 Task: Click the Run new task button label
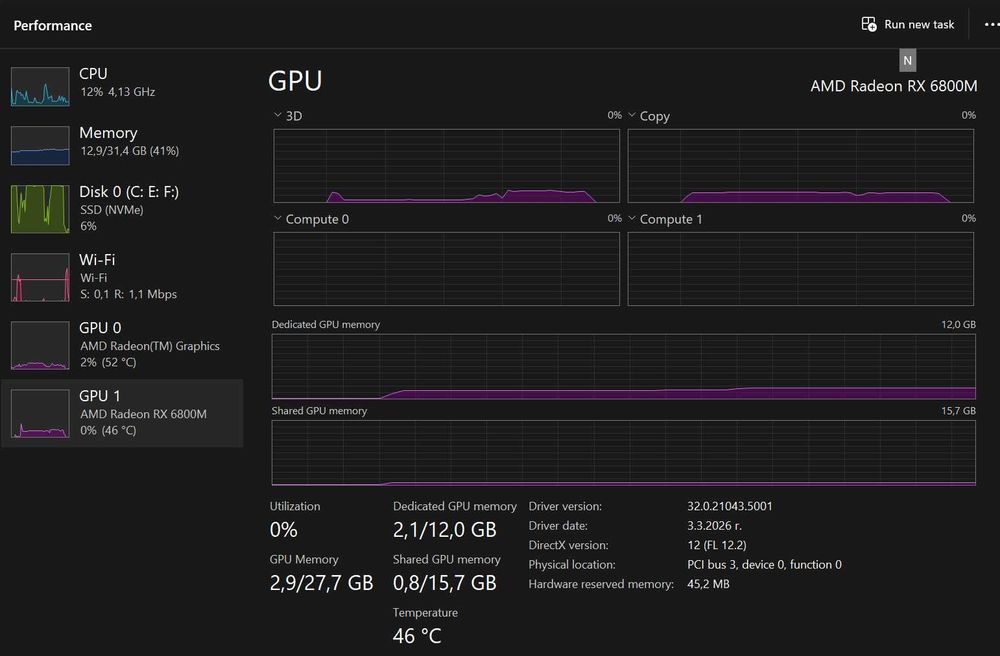coord(919,25)
